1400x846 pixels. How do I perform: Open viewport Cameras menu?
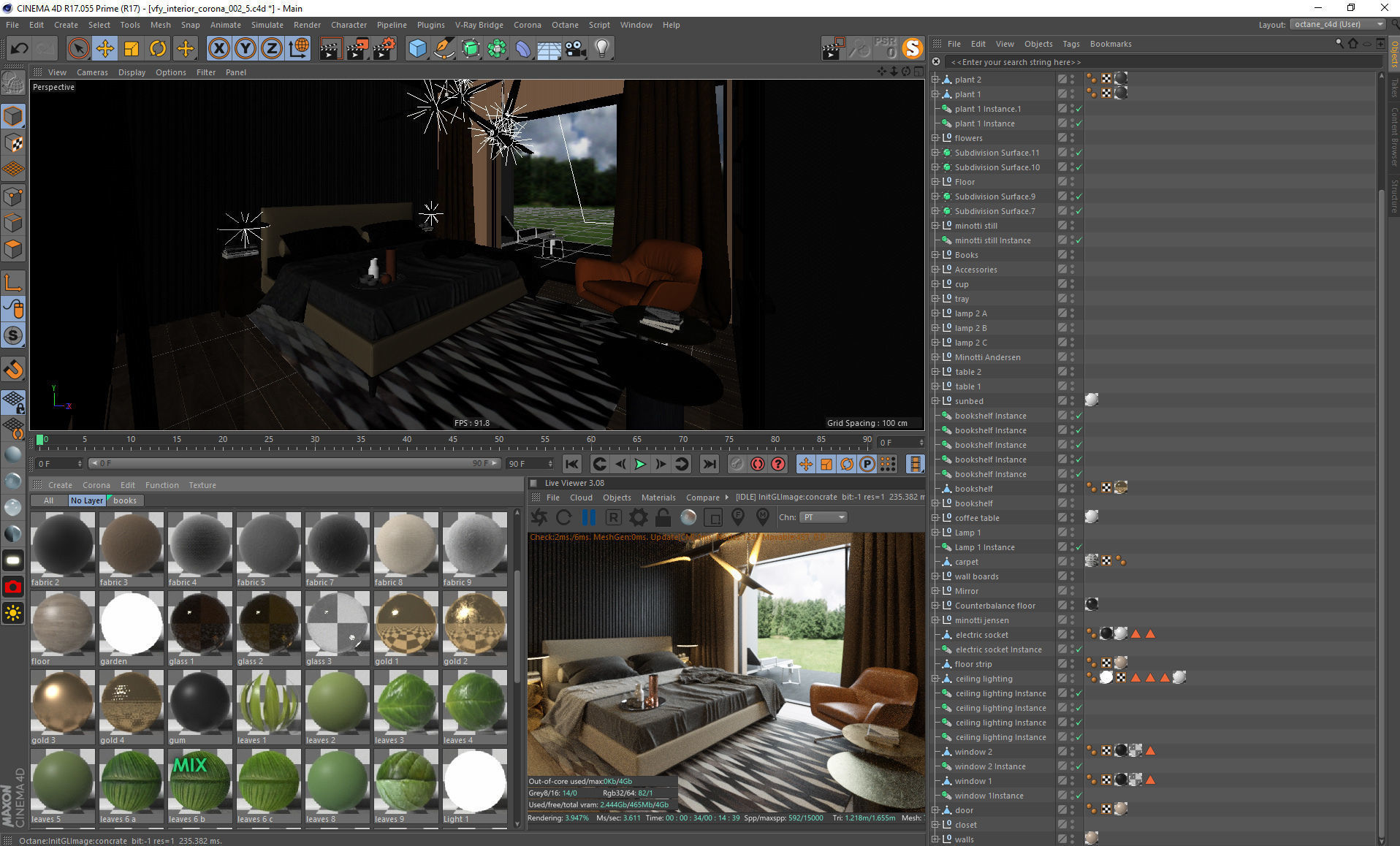92,72
